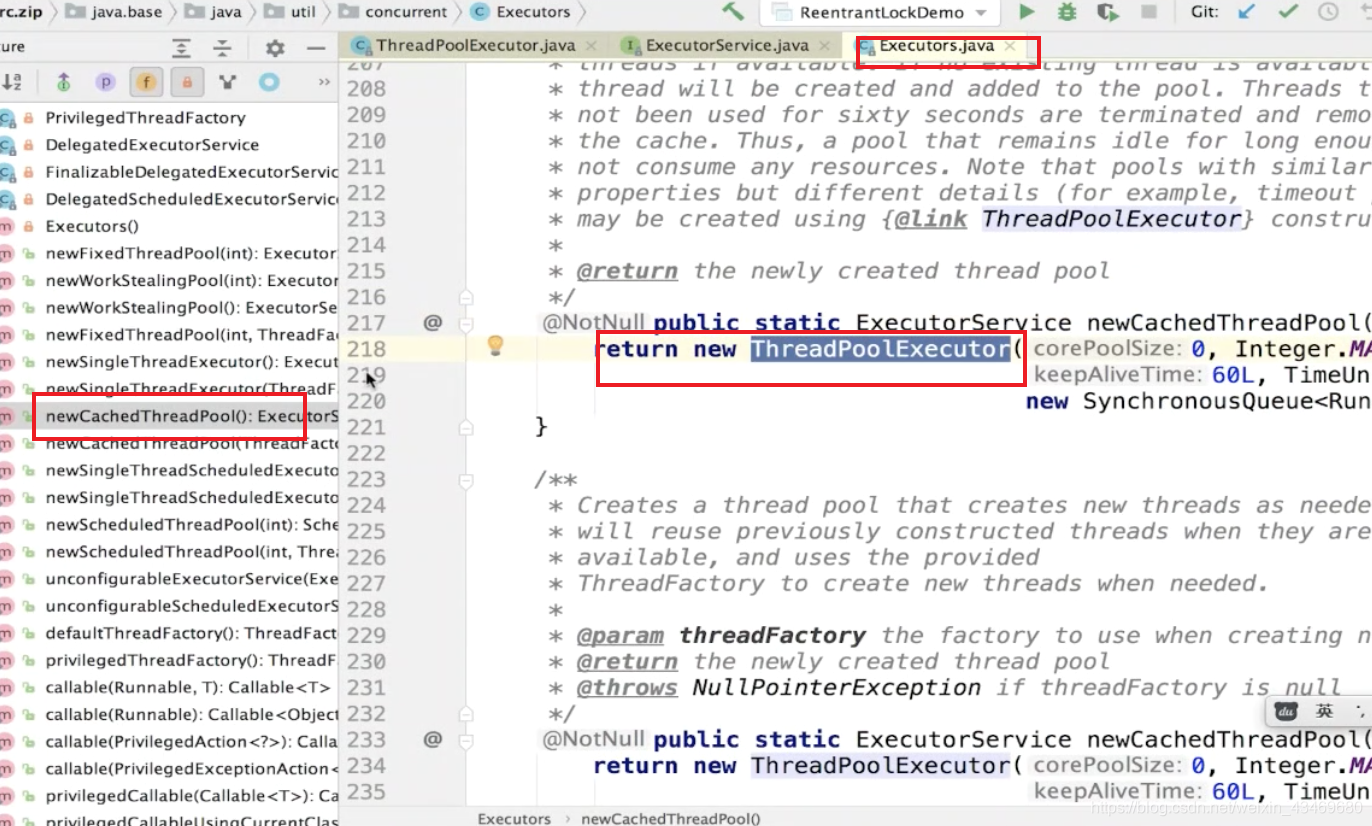Open Git history clock icon
The image size is (1372, 826).
1328,12
